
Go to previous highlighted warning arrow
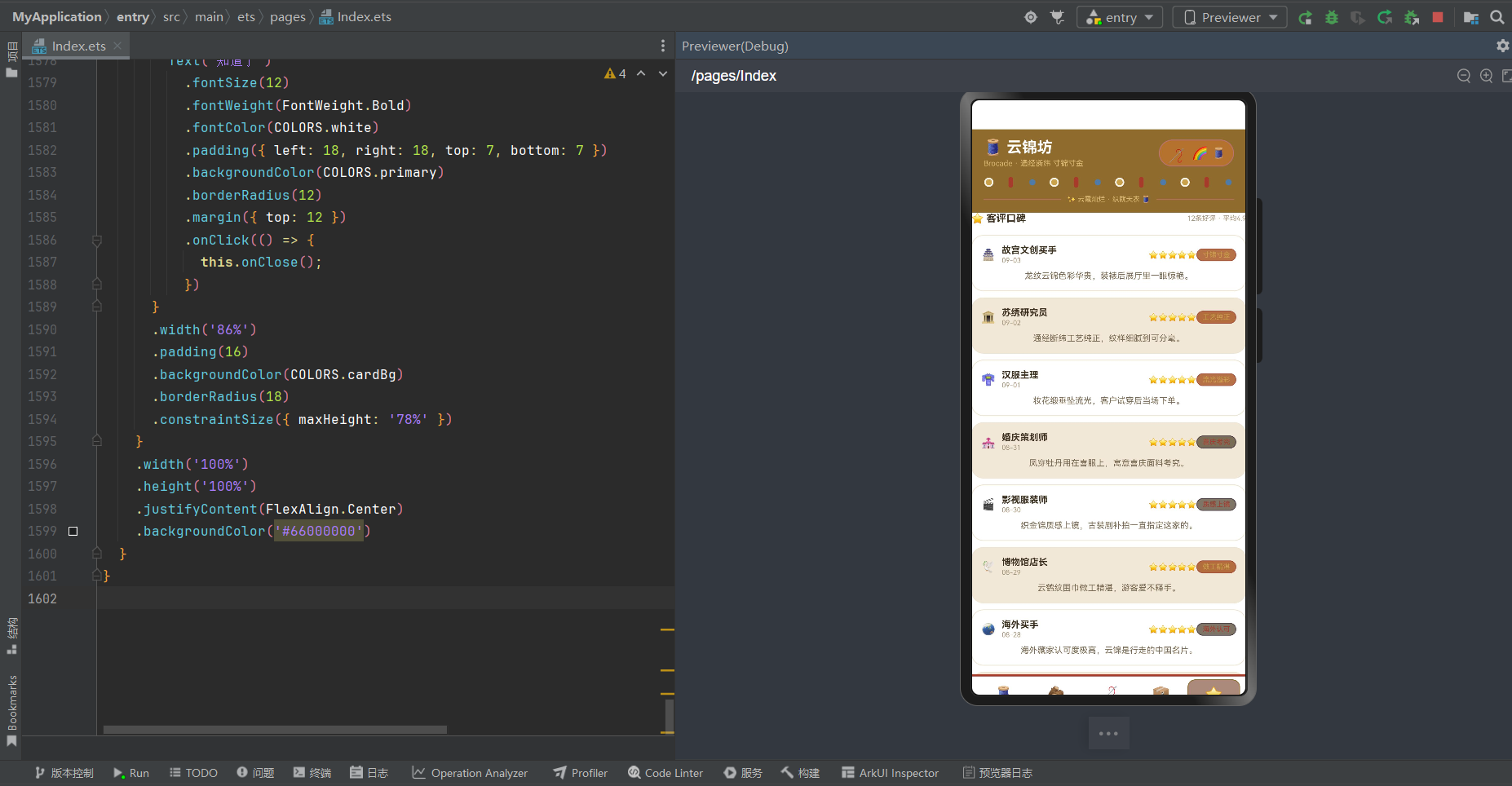641,73
